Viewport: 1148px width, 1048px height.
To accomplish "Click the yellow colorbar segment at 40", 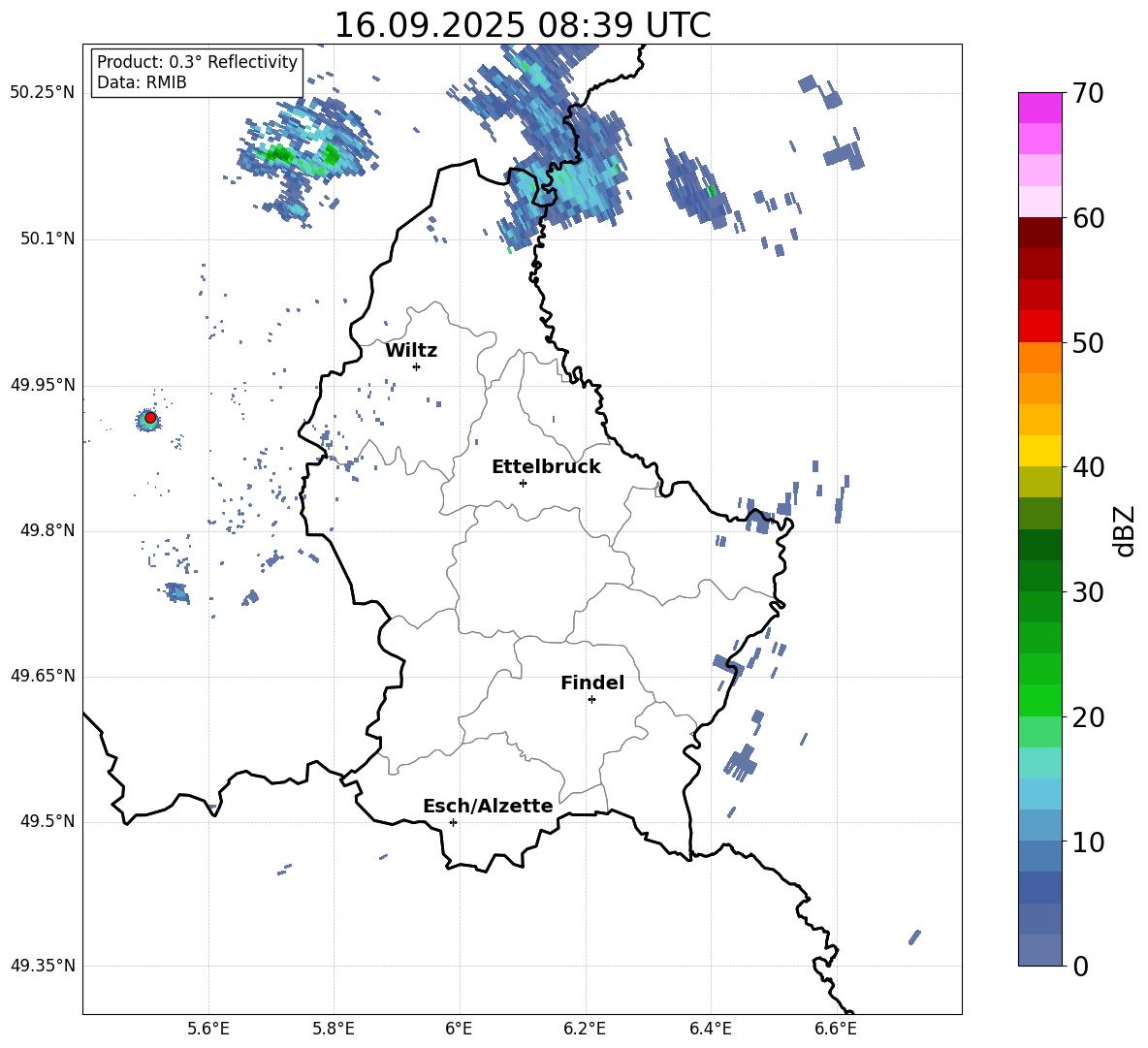I will [1039, 452].
